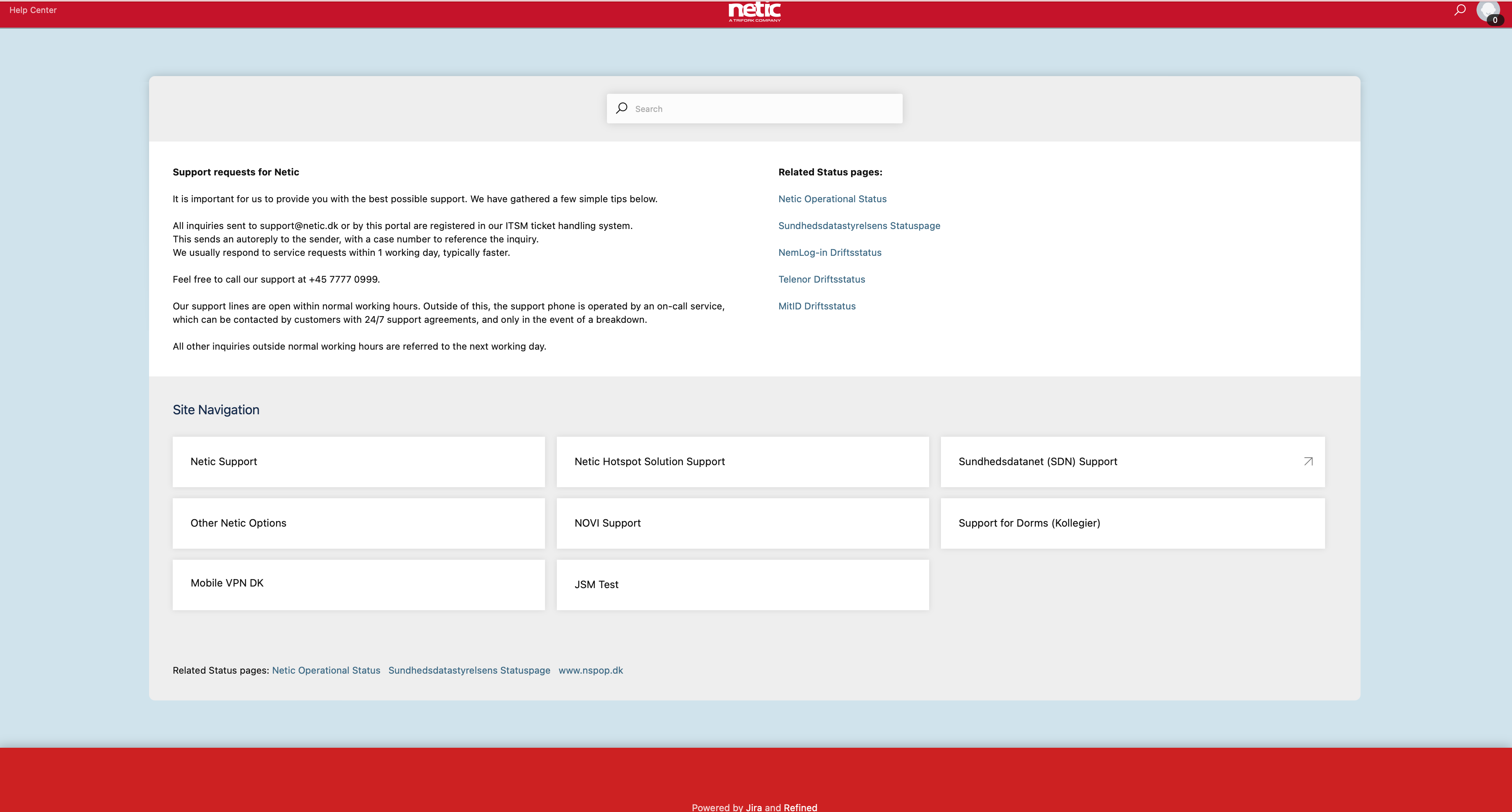1512x812 pixels.
Task: Click the header search magnifier icon
Action: [1460, 10]
